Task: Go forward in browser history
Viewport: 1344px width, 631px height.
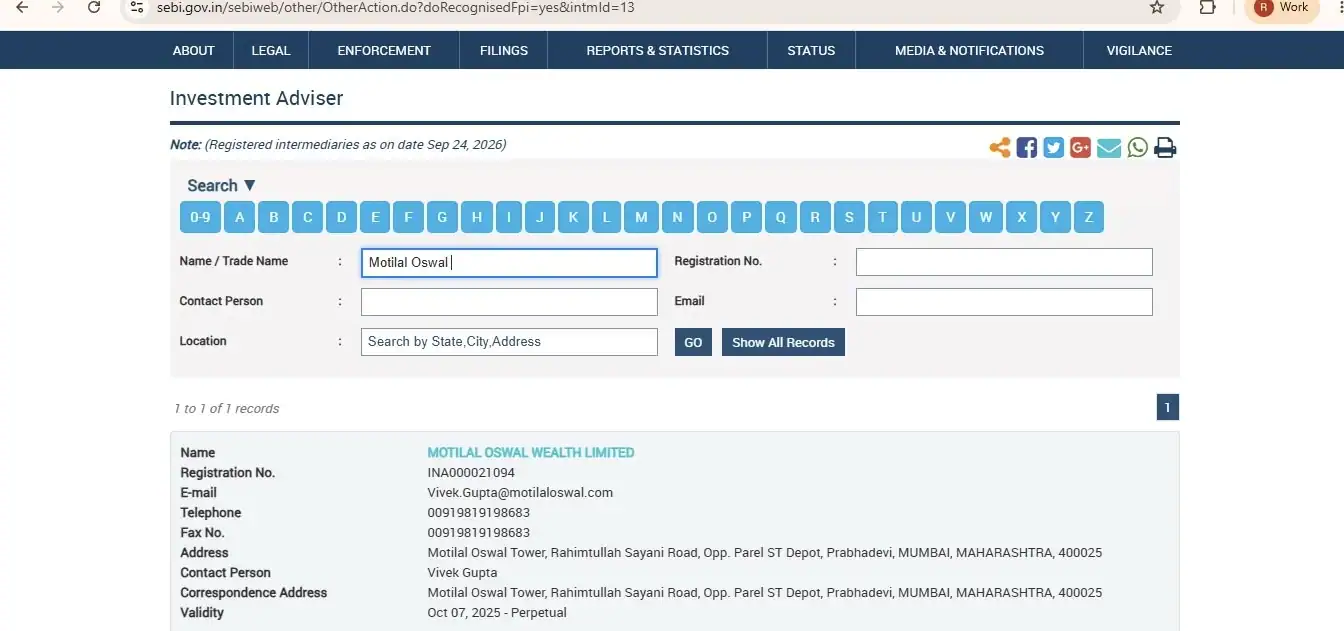Action: click(58, 7)
